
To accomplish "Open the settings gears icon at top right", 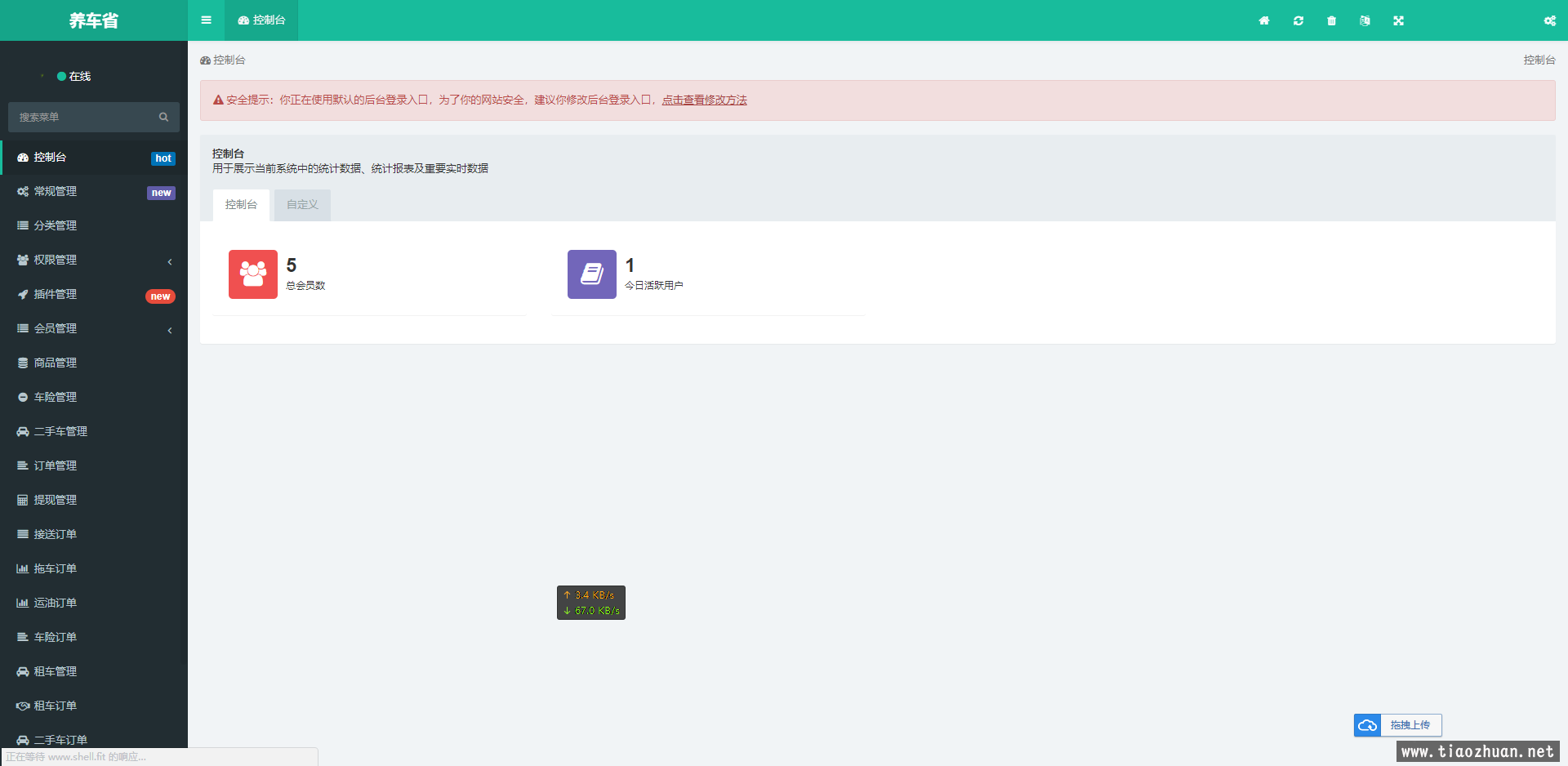I will pos(1549,20).
